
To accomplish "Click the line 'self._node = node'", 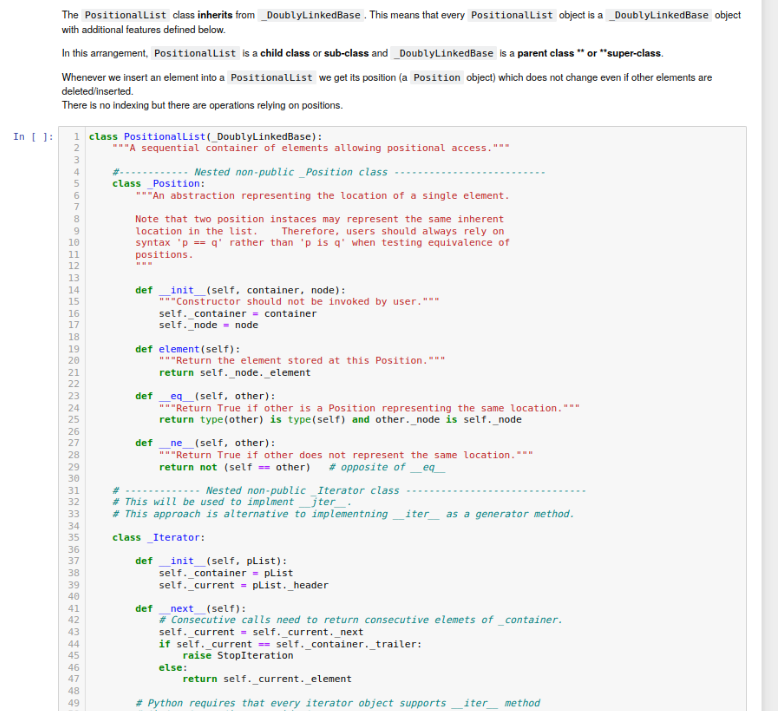I will point(208,325).
